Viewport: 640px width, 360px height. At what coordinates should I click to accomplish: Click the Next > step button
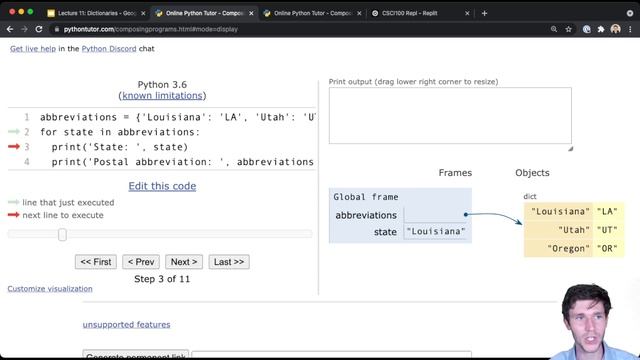(184, 262)
